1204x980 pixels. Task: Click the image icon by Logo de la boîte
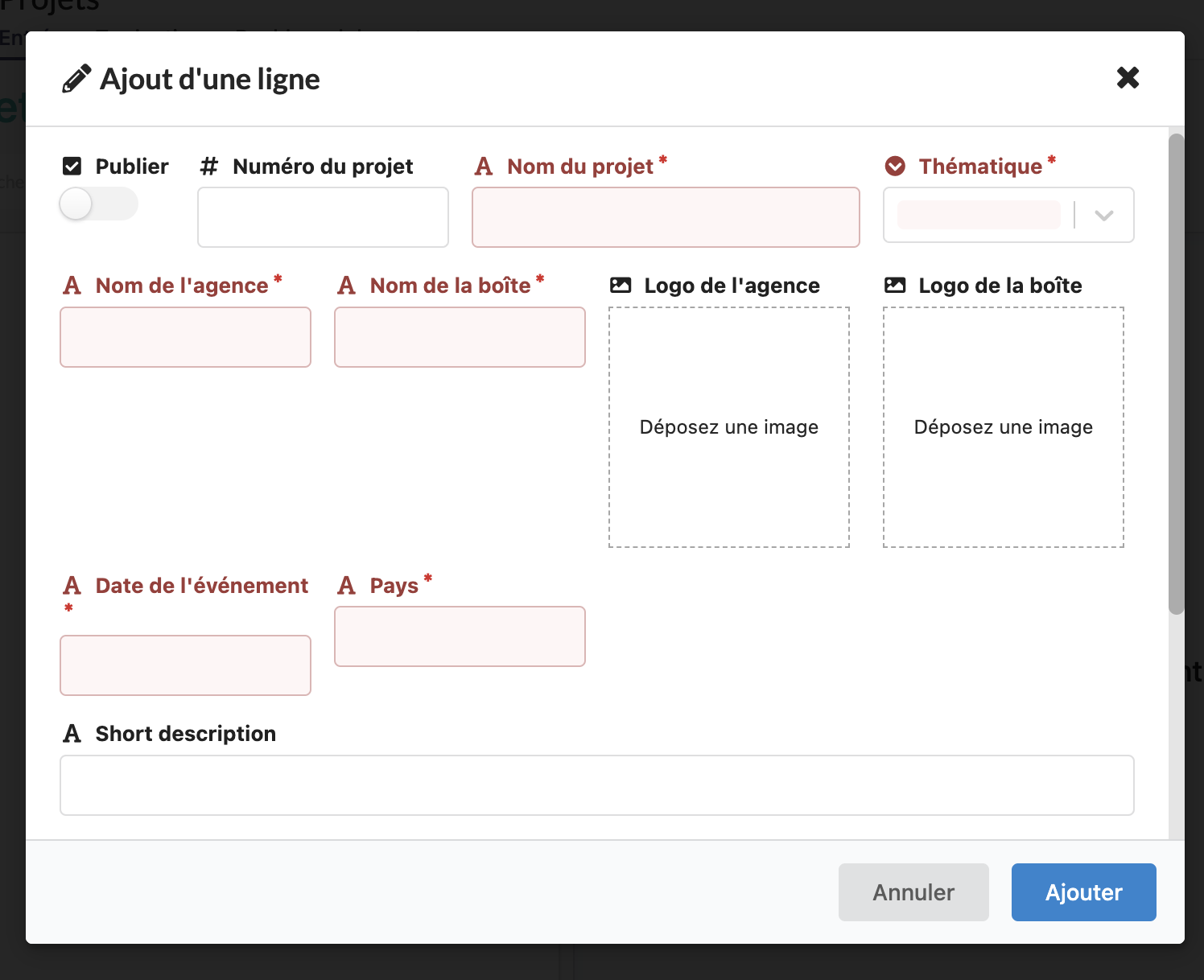(895, 285)
